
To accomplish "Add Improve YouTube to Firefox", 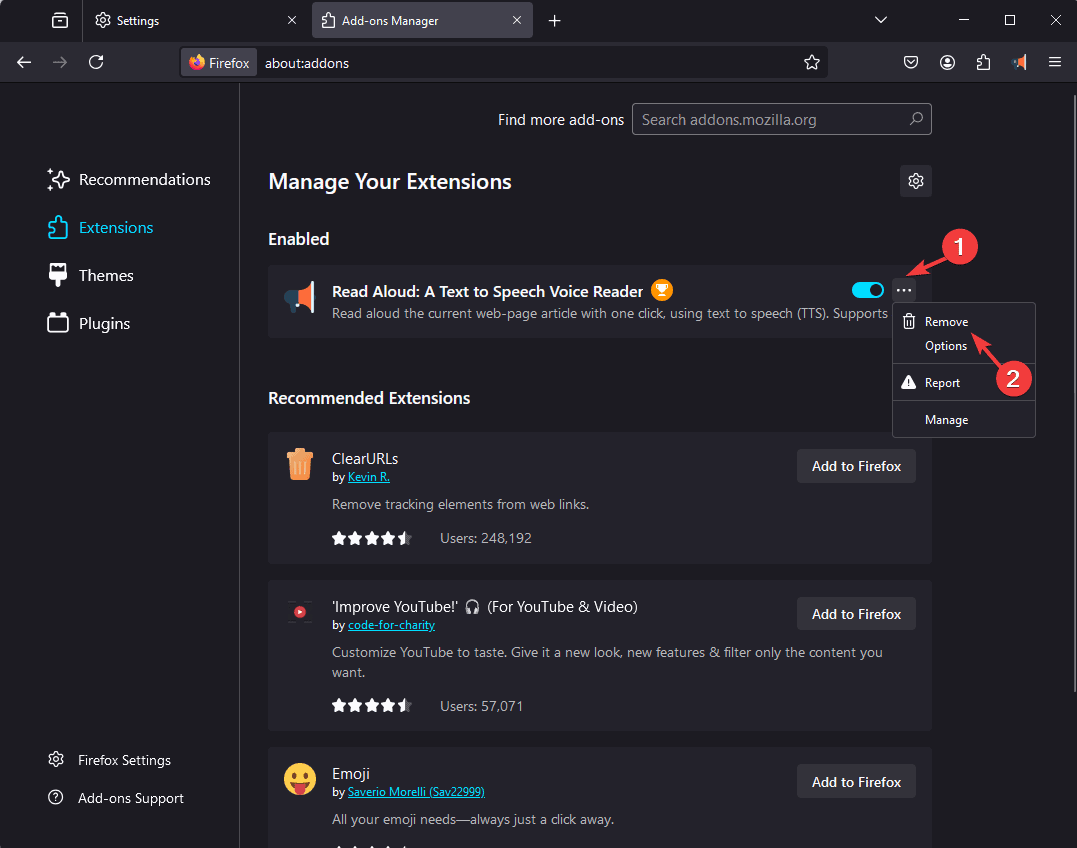I will coord(856,614).
